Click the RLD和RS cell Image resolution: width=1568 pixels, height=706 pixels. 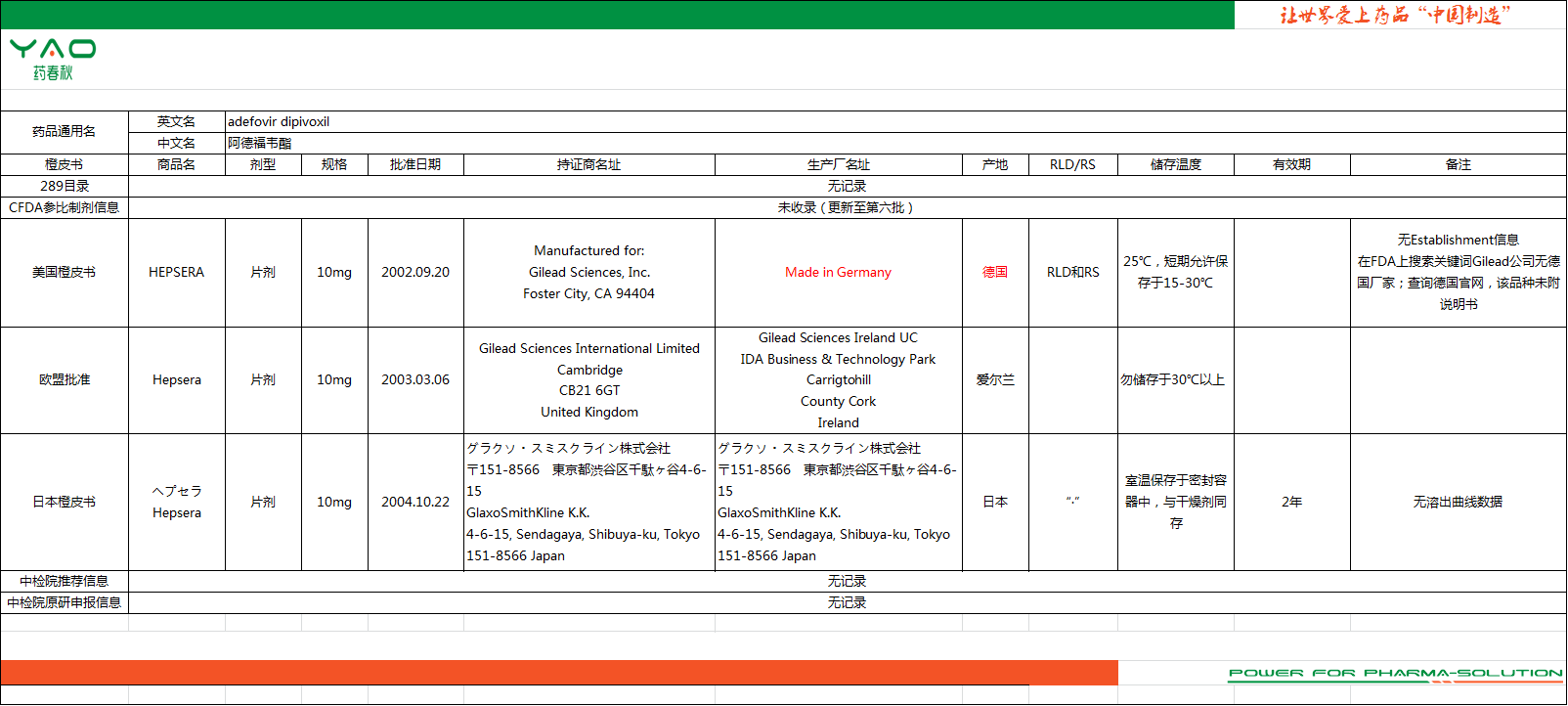pos(1073,273)
